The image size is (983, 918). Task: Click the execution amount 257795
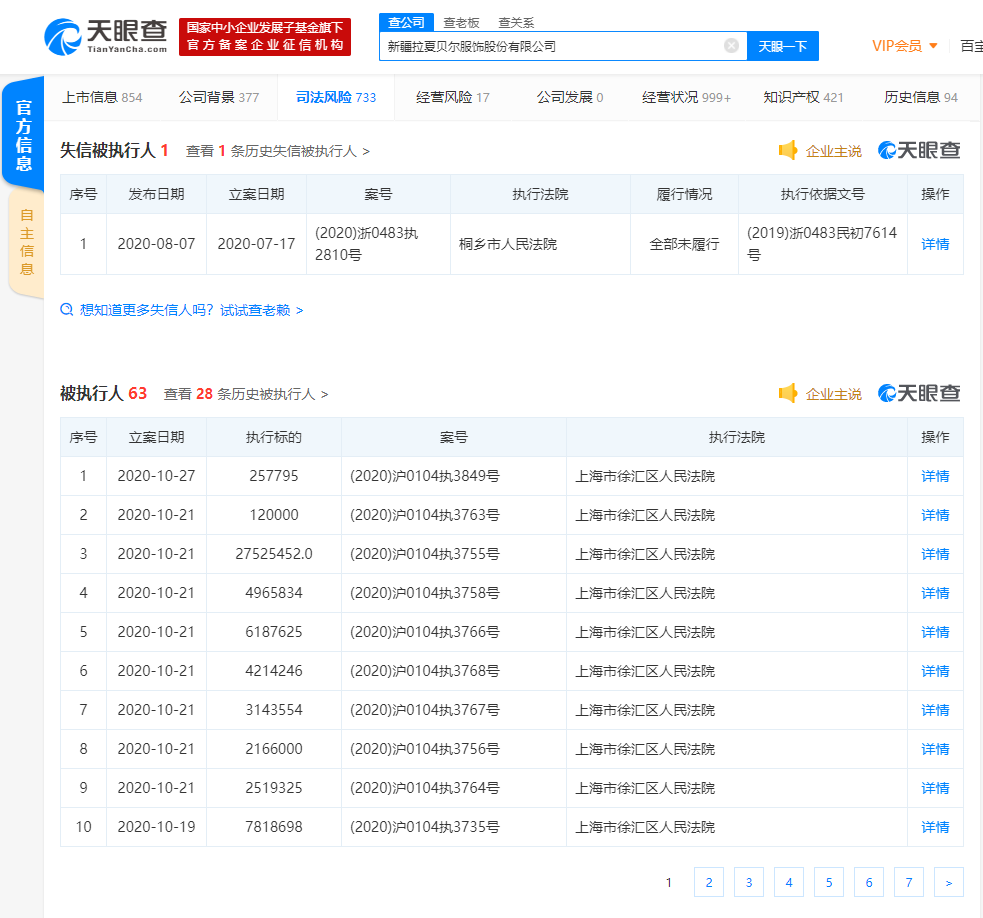click(x=274, y=476)
